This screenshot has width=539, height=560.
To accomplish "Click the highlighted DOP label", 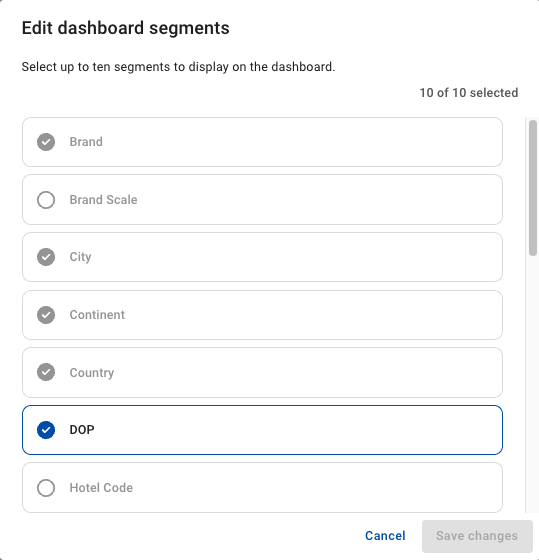I will 82,430.
